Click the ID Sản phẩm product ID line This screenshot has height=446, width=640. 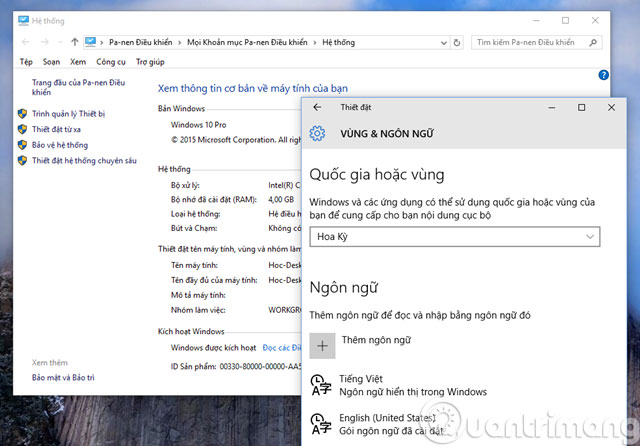point(236,366)
